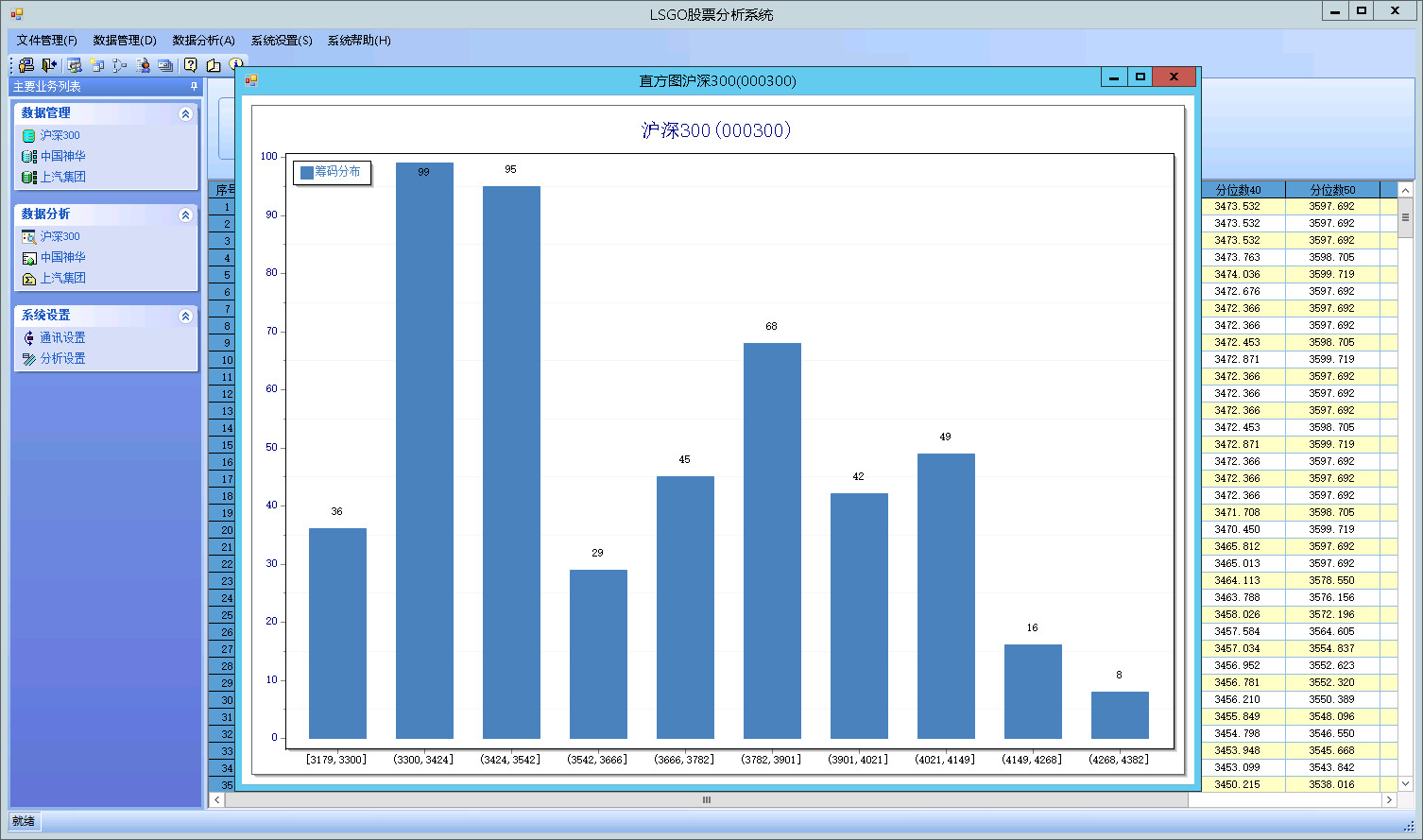The height and width of the screenshot is (840, 1423).
Task: Open the 文件管理(F) menu
Action: (46, 40)
